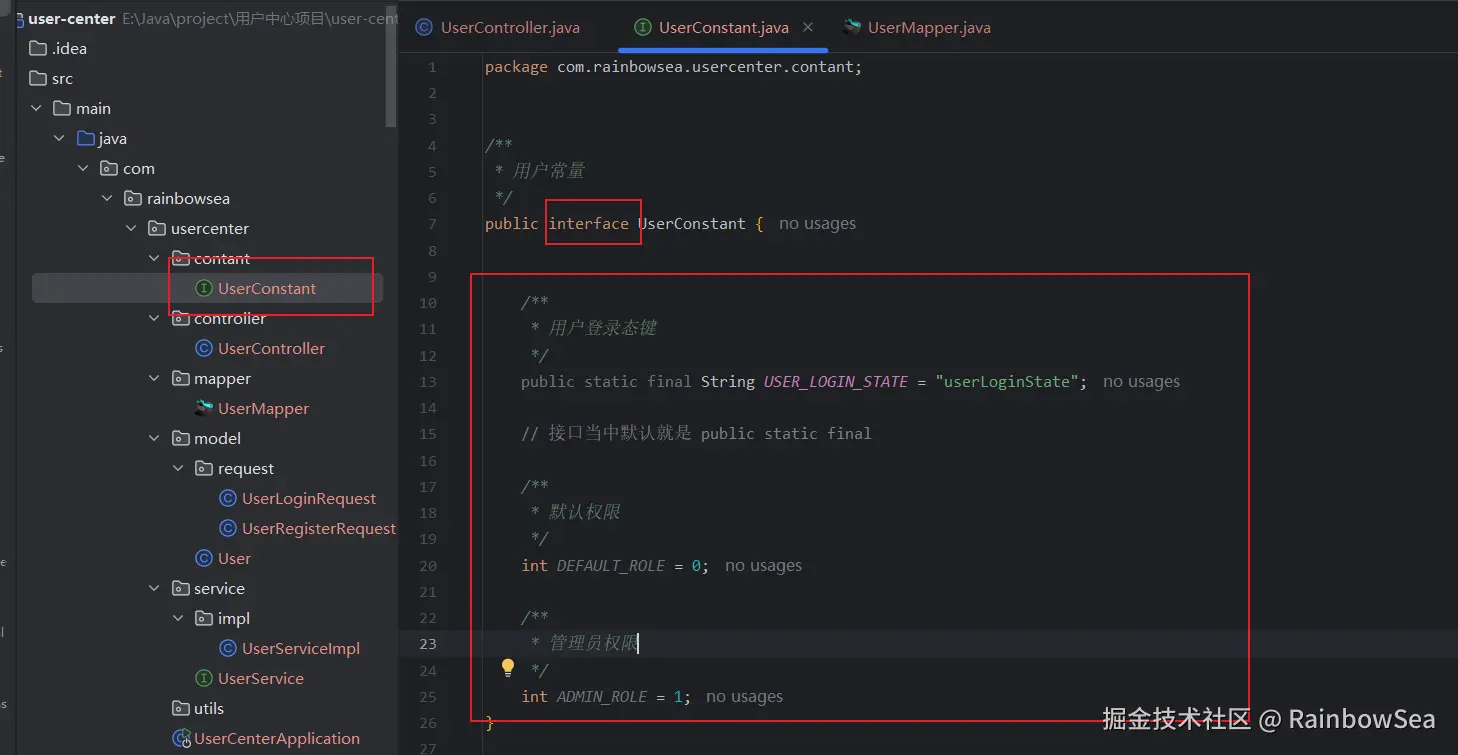The width and height of the screenshot is (1458, 755).
Task: Collapse the service package node
Action: pos(155,588)
